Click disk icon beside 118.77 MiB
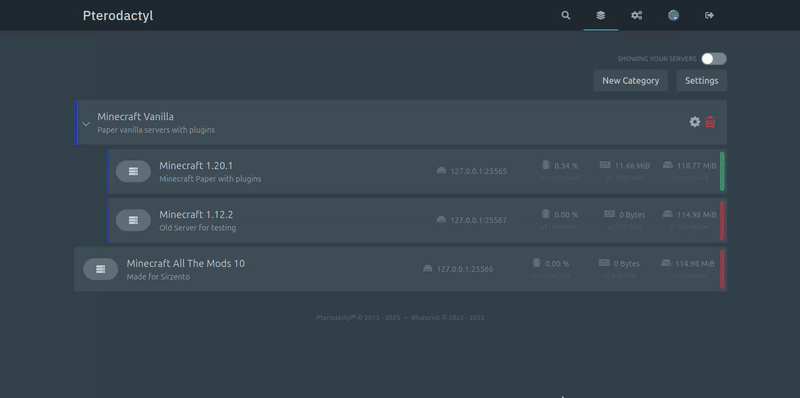This screenshot has width=800, height=398. 667,165
